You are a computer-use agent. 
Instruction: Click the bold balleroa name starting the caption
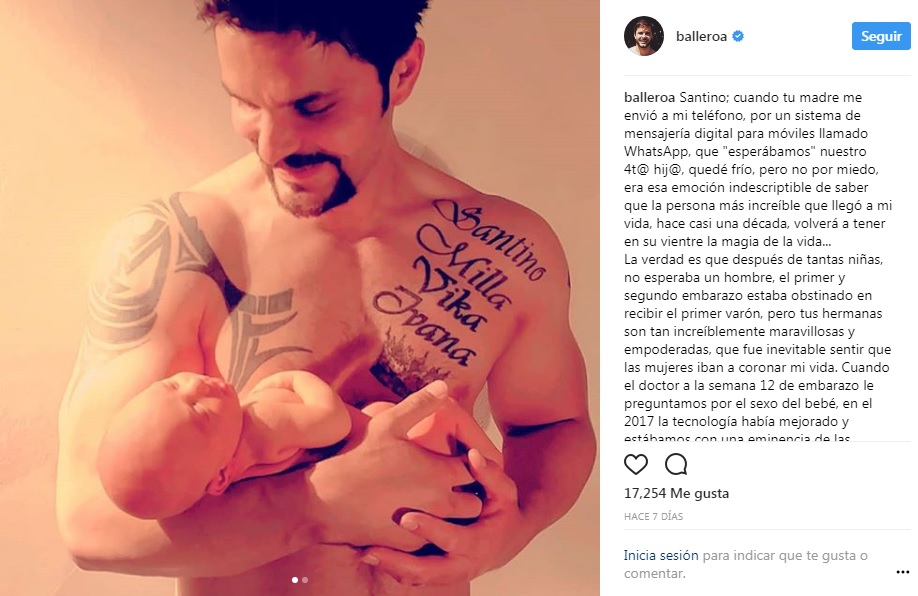click(650, 97)
